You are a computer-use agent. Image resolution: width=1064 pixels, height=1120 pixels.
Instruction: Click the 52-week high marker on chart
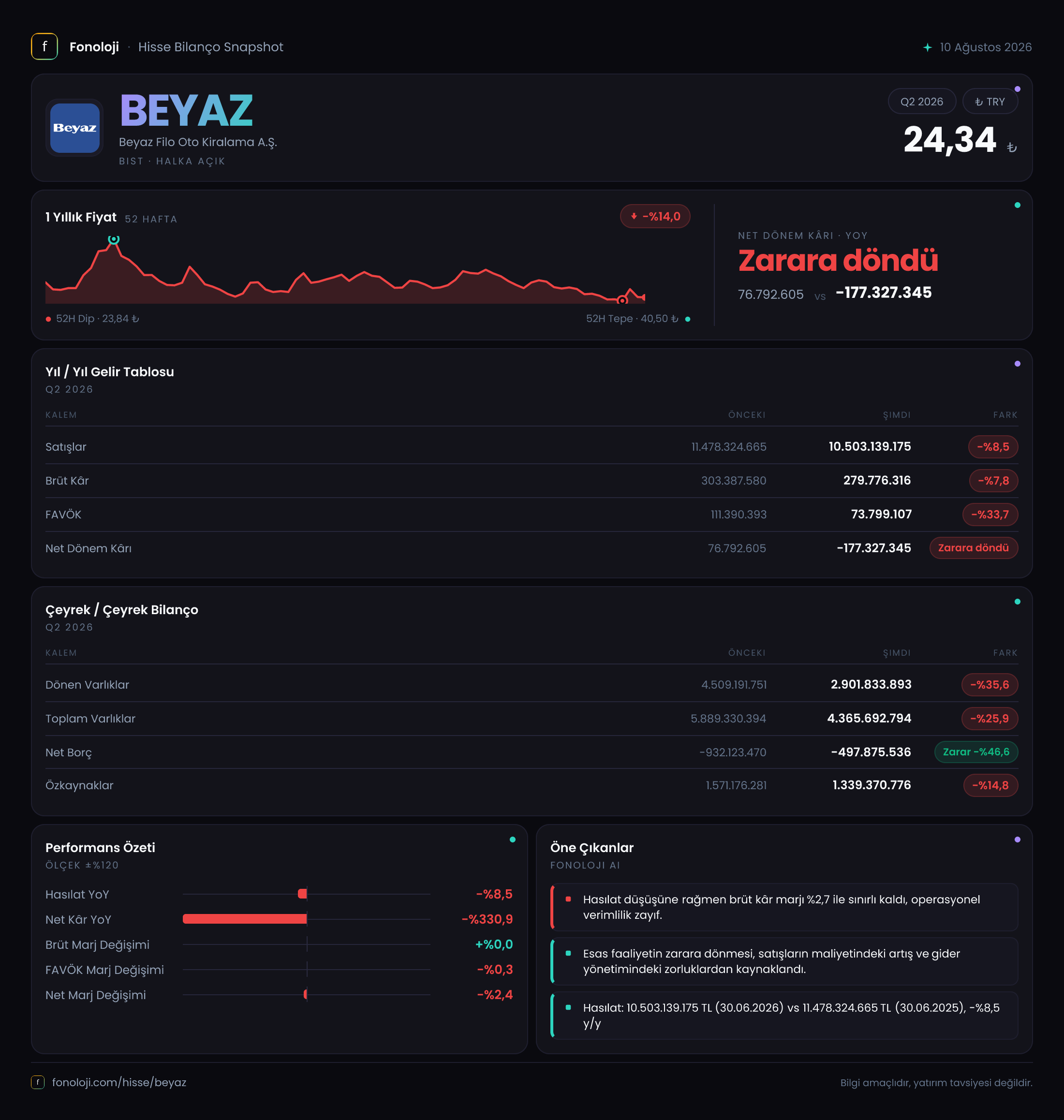click(114, 239)
